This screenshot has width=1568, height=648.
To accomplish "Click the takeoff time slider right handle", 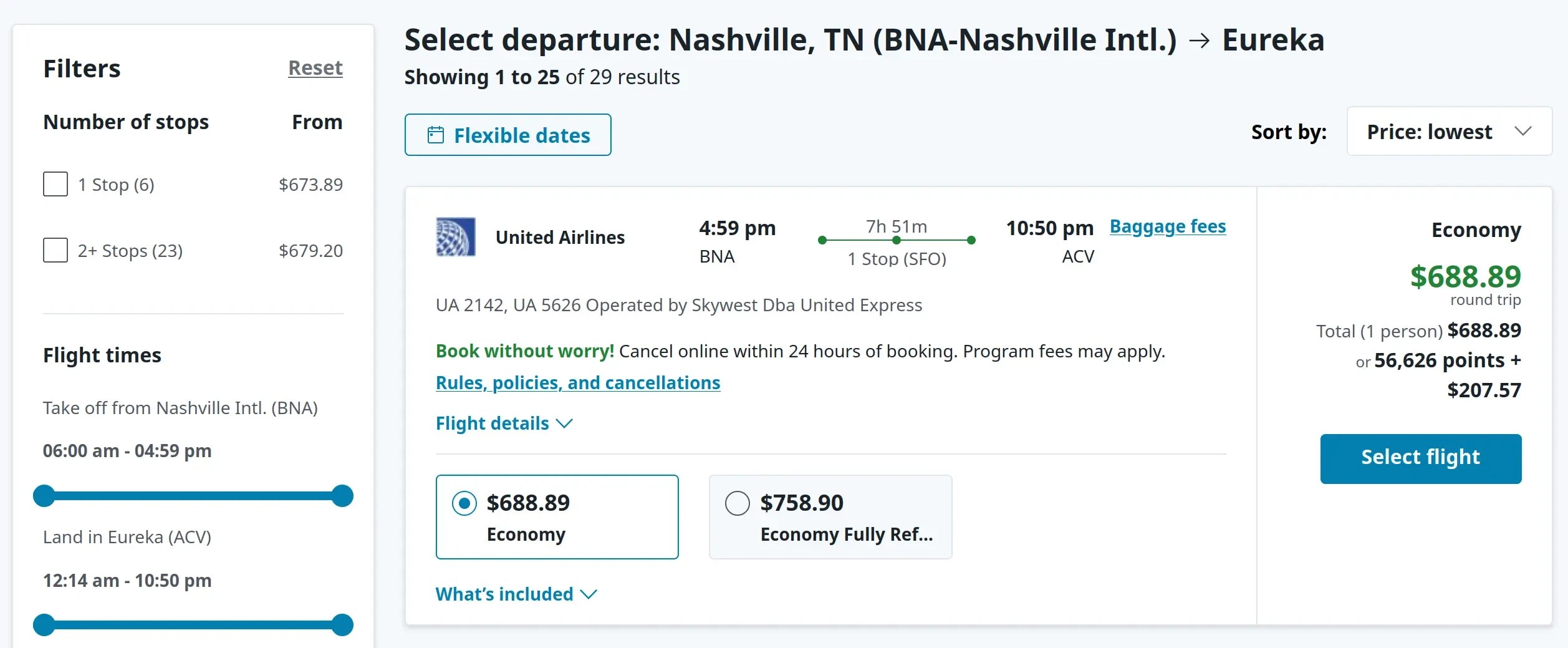I will coord(342,496).
